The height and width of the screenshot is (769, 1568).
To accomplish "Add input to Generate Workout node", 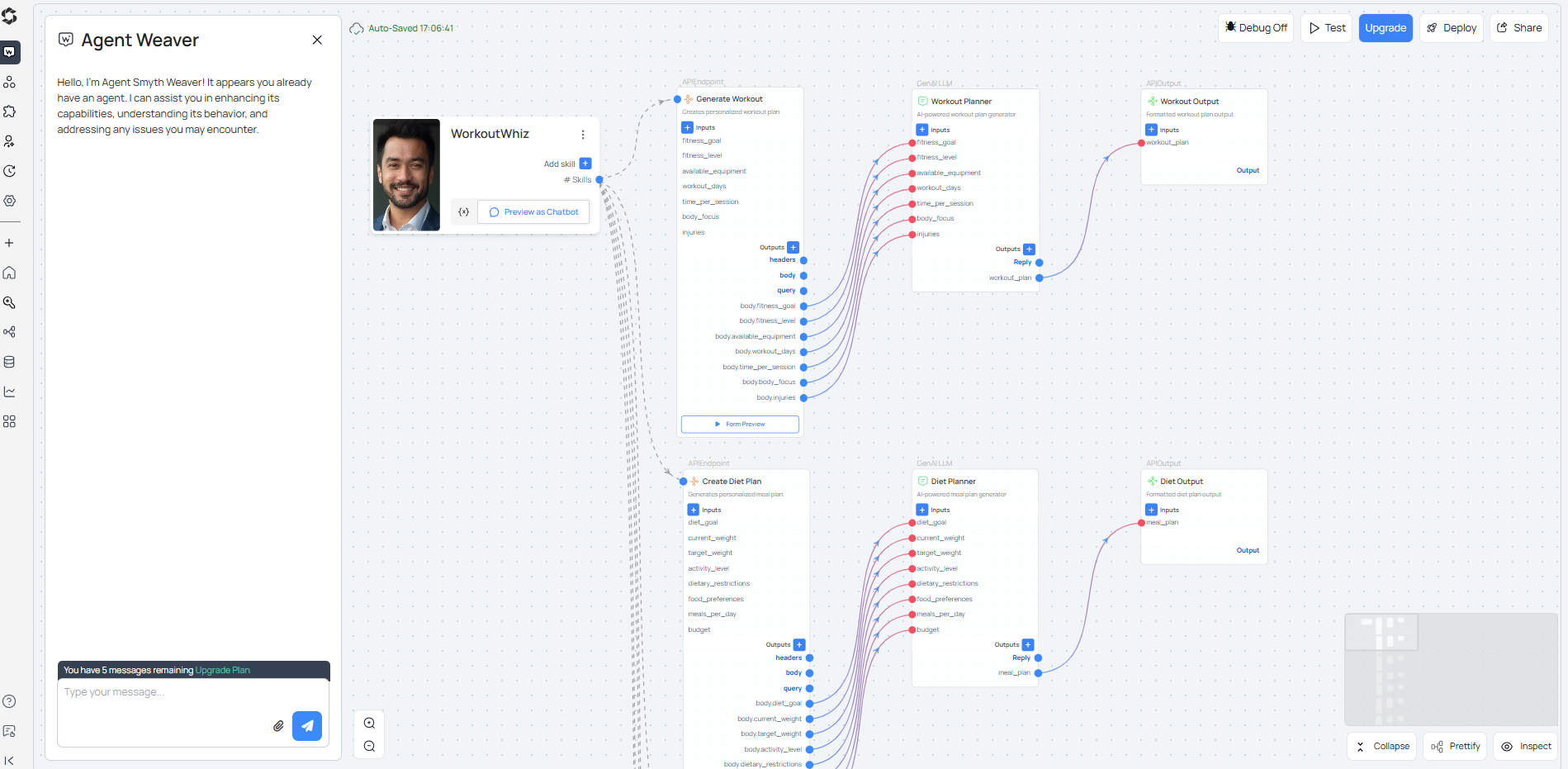I will [687, 128].
